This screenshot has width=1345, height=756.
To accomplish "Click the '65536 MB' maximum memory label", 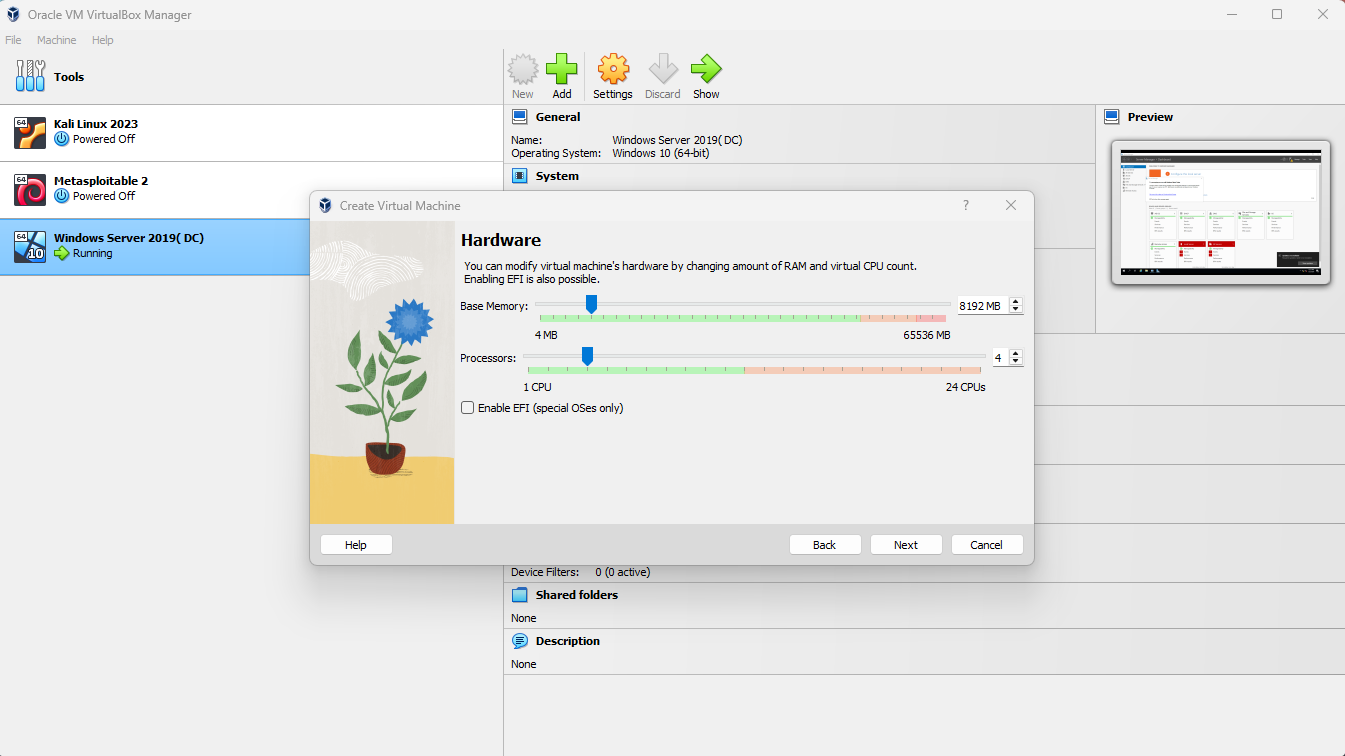I will click(927, 335).
